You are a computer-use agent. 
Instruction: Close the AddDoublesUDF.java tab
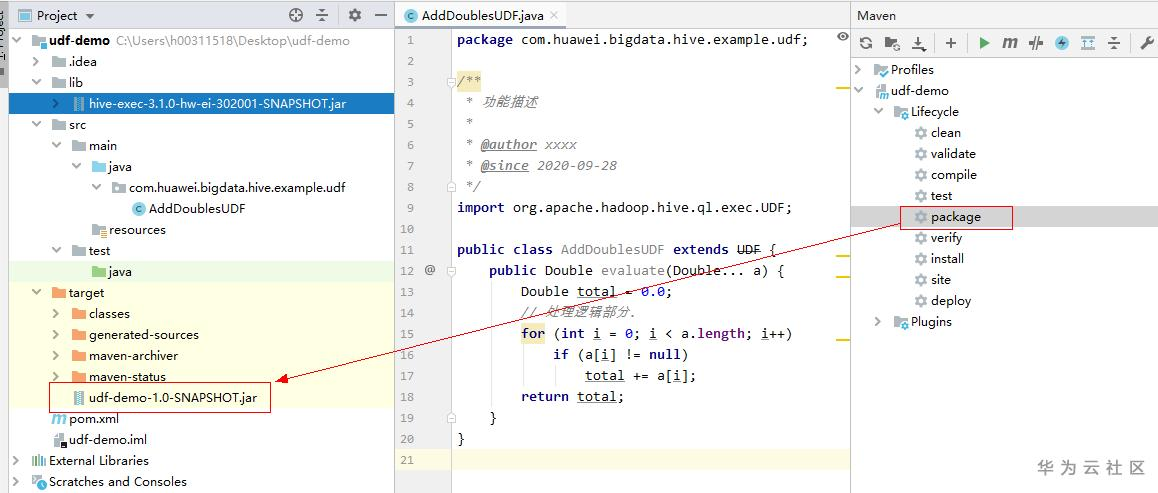click(x=554, y=15)
